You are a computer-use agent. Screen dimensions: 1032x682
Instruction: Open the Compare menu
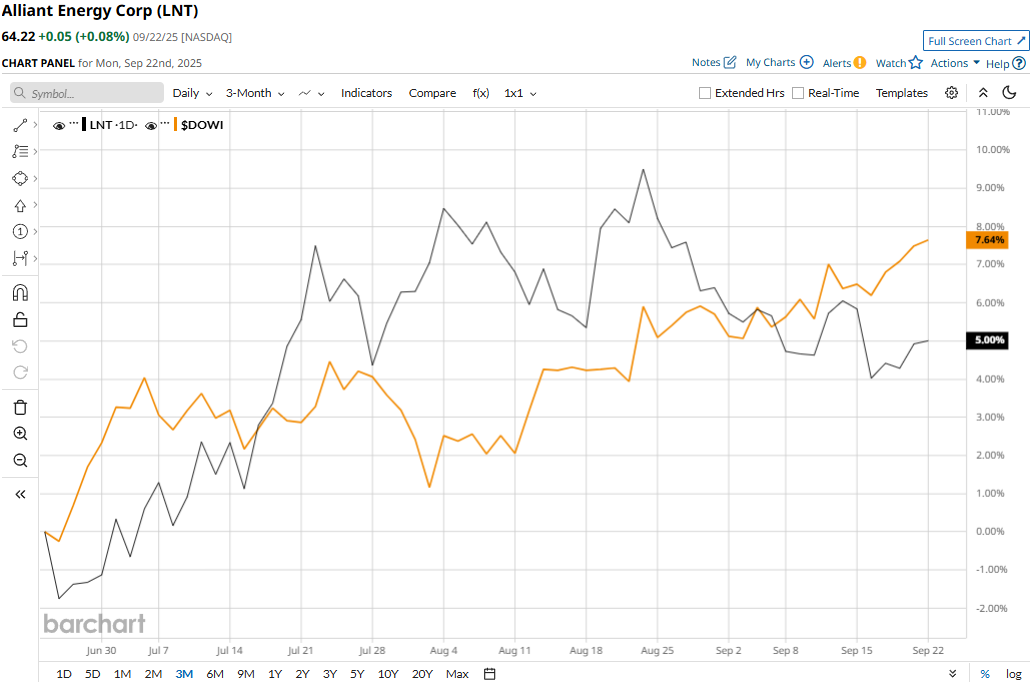[432, 93]
